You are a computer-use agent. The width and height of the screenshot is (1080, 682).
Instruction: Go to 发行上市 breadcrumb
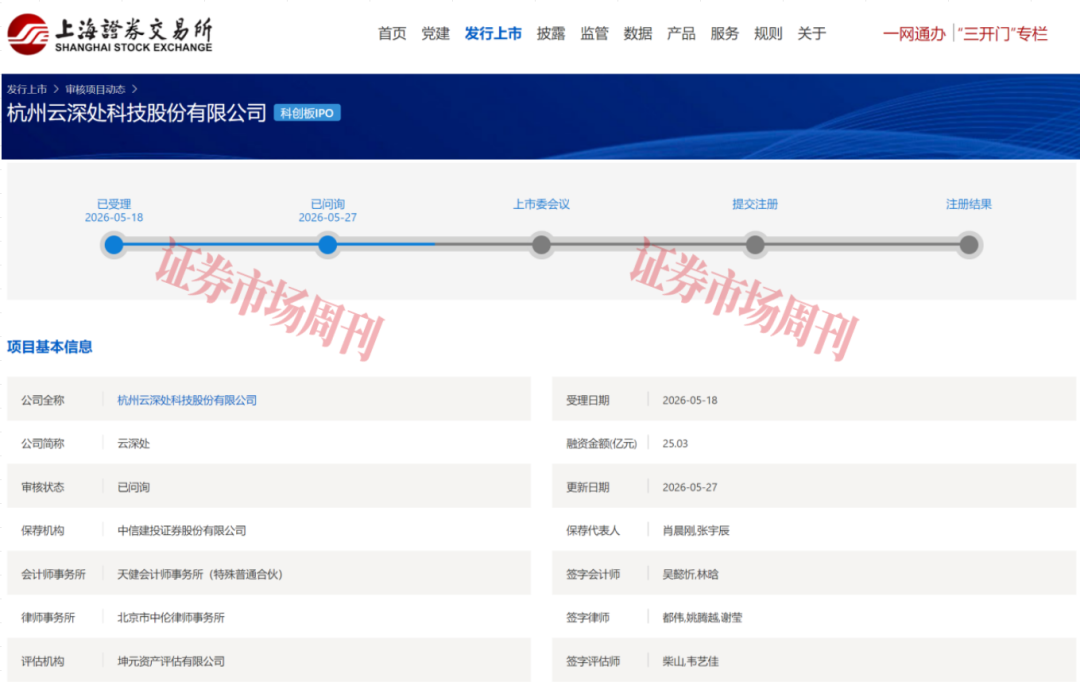tap(27, 89)
